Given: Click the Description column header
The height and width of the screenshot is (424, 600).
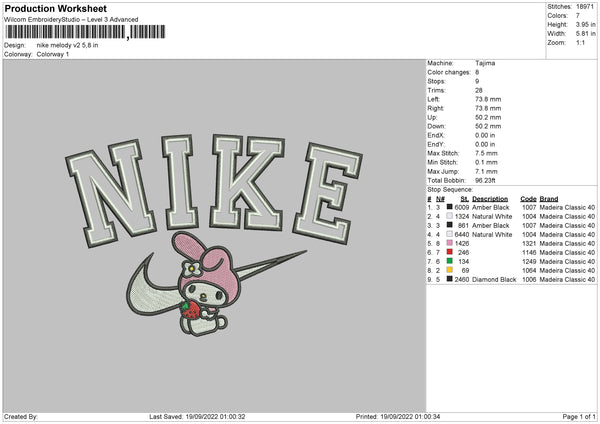Looking at the screenshot, I should (490, 199).
